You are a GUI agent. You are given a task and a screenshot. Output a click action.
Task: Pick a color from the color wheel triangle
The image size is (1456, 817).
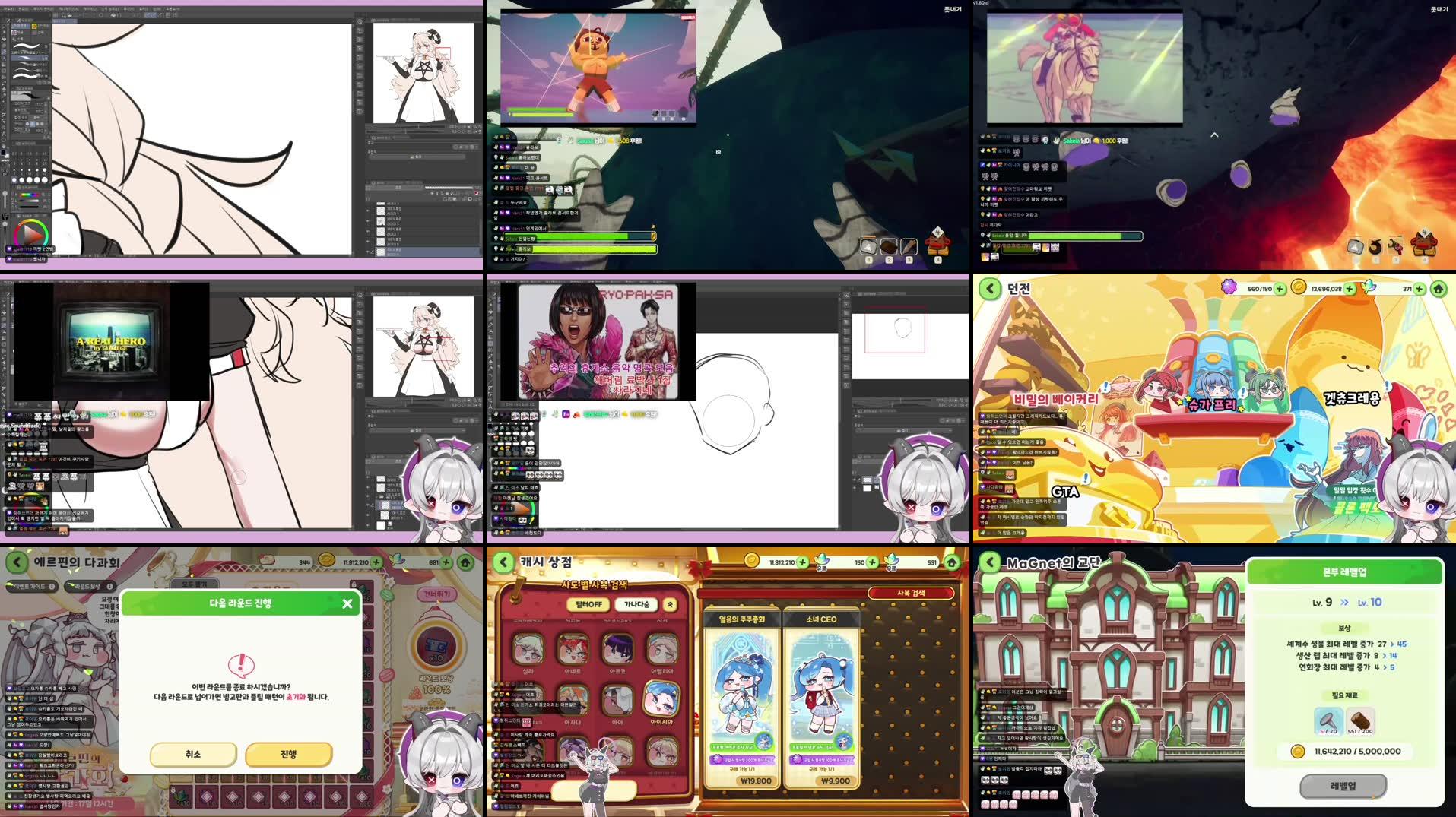pyautogui.click(x=30, y=233)
